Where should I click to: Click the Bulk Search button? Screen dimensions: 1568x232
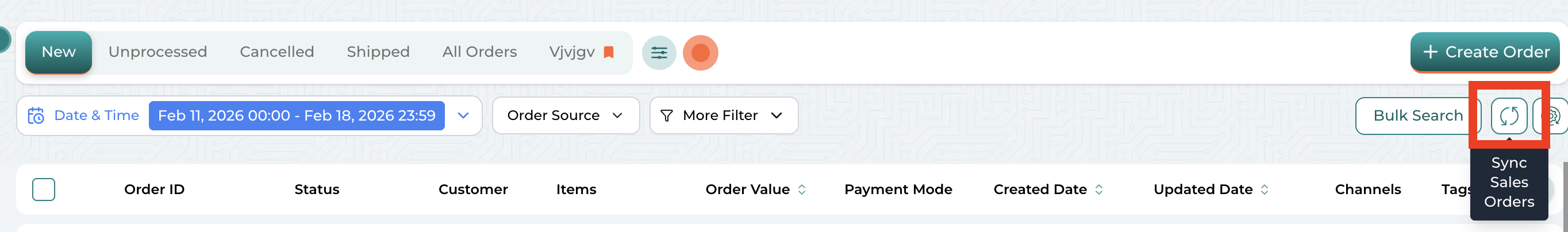1417,115
